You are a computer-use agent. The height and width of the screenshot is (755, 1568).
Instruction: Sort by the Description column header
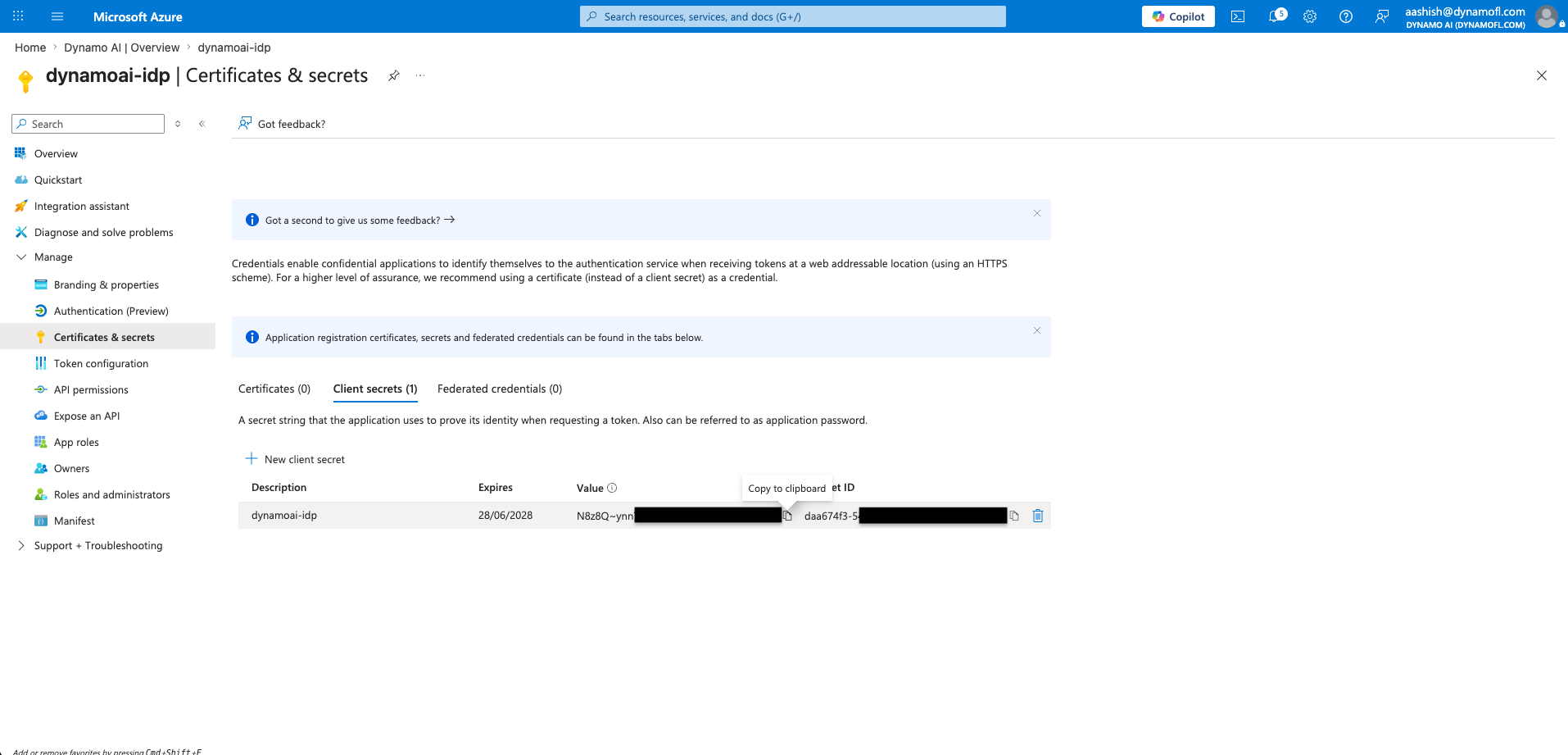(279, 488)
